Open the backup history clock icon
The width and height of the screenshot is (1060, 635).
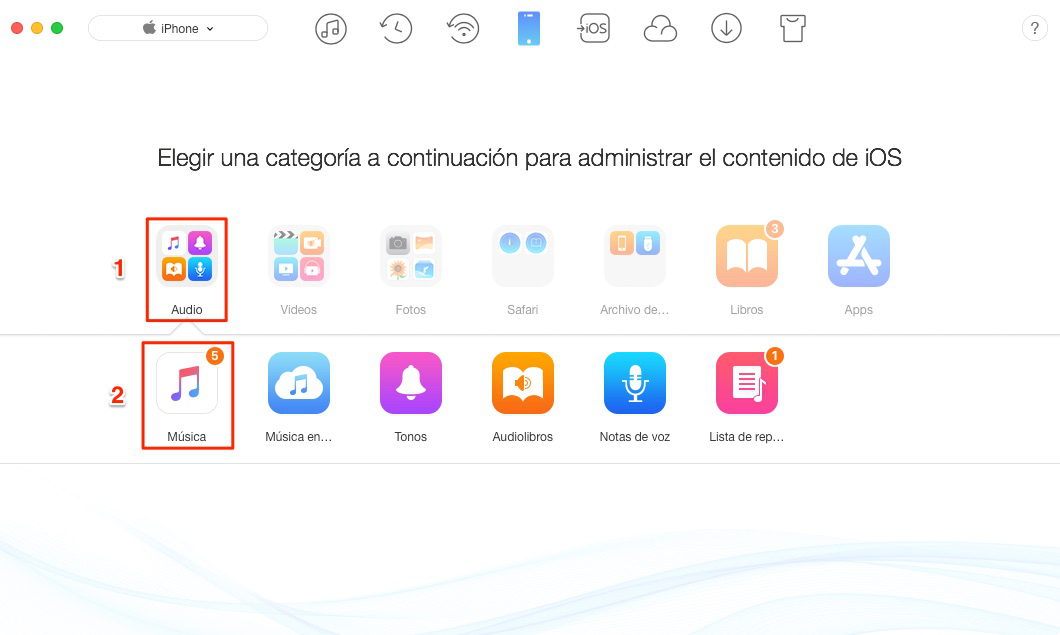(396, 29)
